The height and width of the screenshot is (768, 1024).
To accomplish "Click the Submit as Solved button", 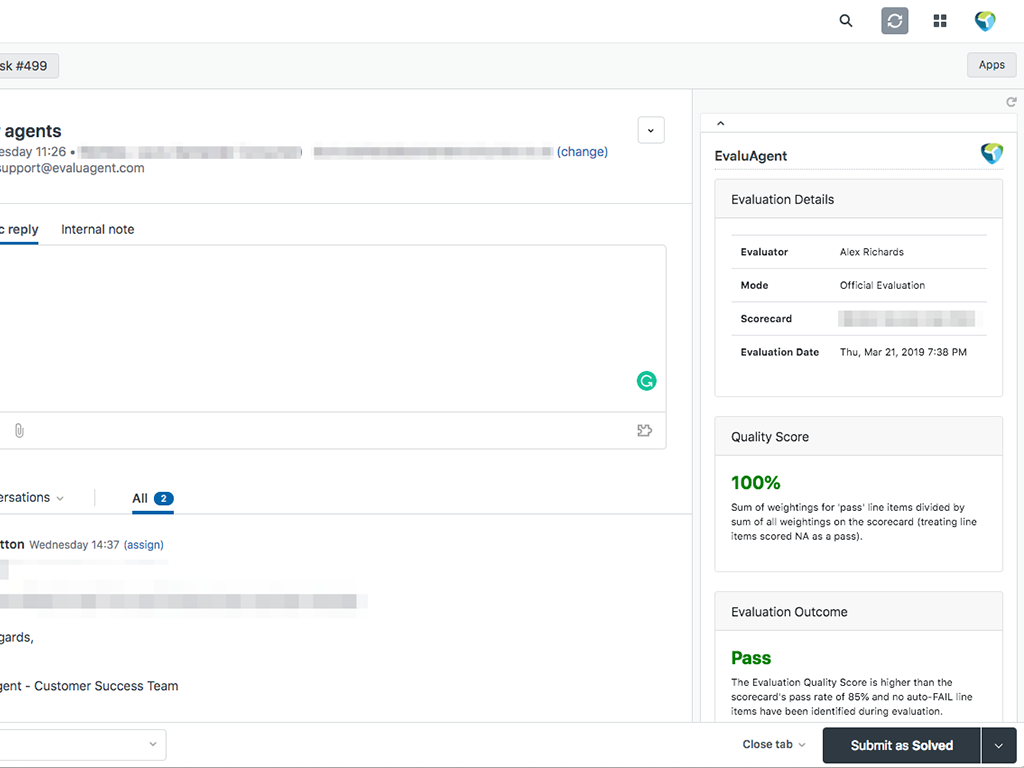I will point(901,746).
